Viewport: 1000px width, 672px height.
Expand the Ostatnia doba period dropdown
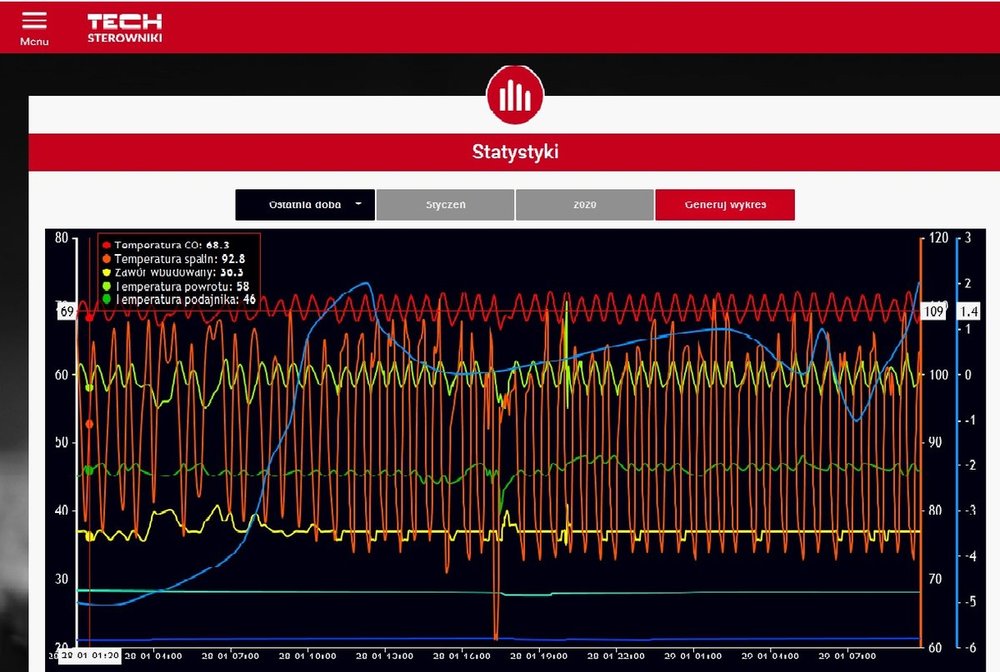pos(305,205)
